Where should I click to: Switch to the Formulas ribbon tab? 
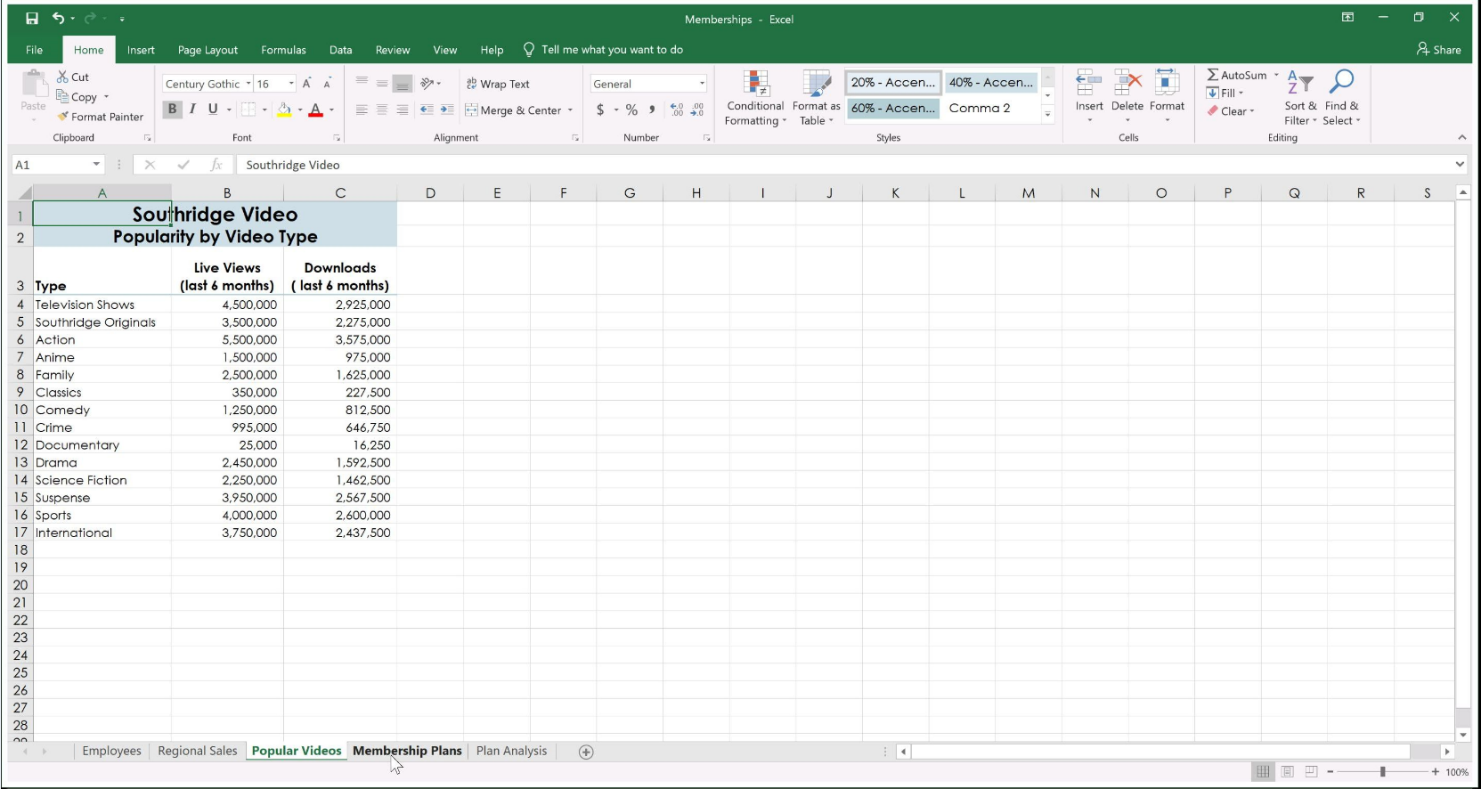click(x=284, y=50)
